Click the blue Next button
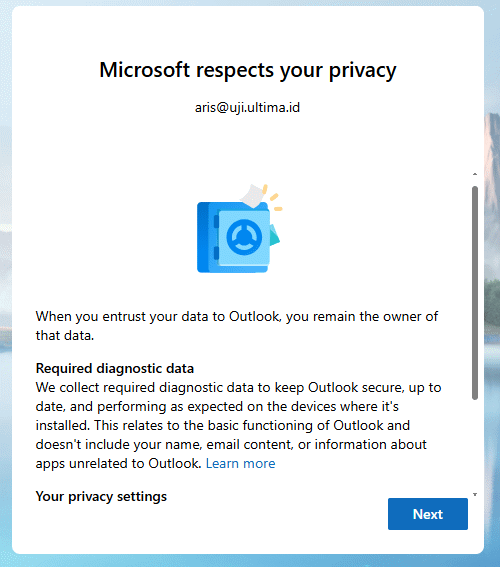 pyautogui.click(x=428, y=514)
